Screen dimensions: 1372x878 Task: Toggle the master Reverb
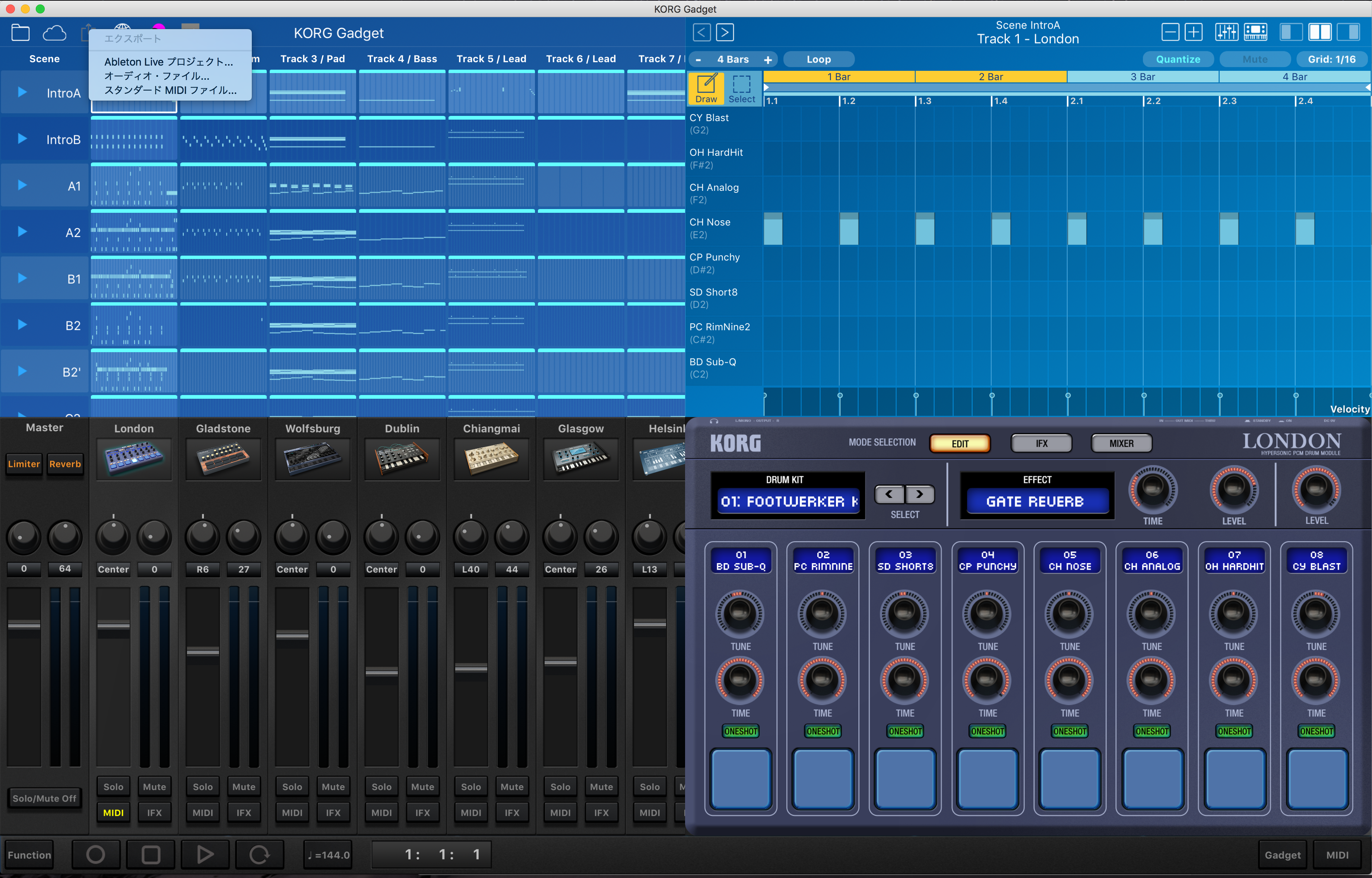[x=65, y=464]
